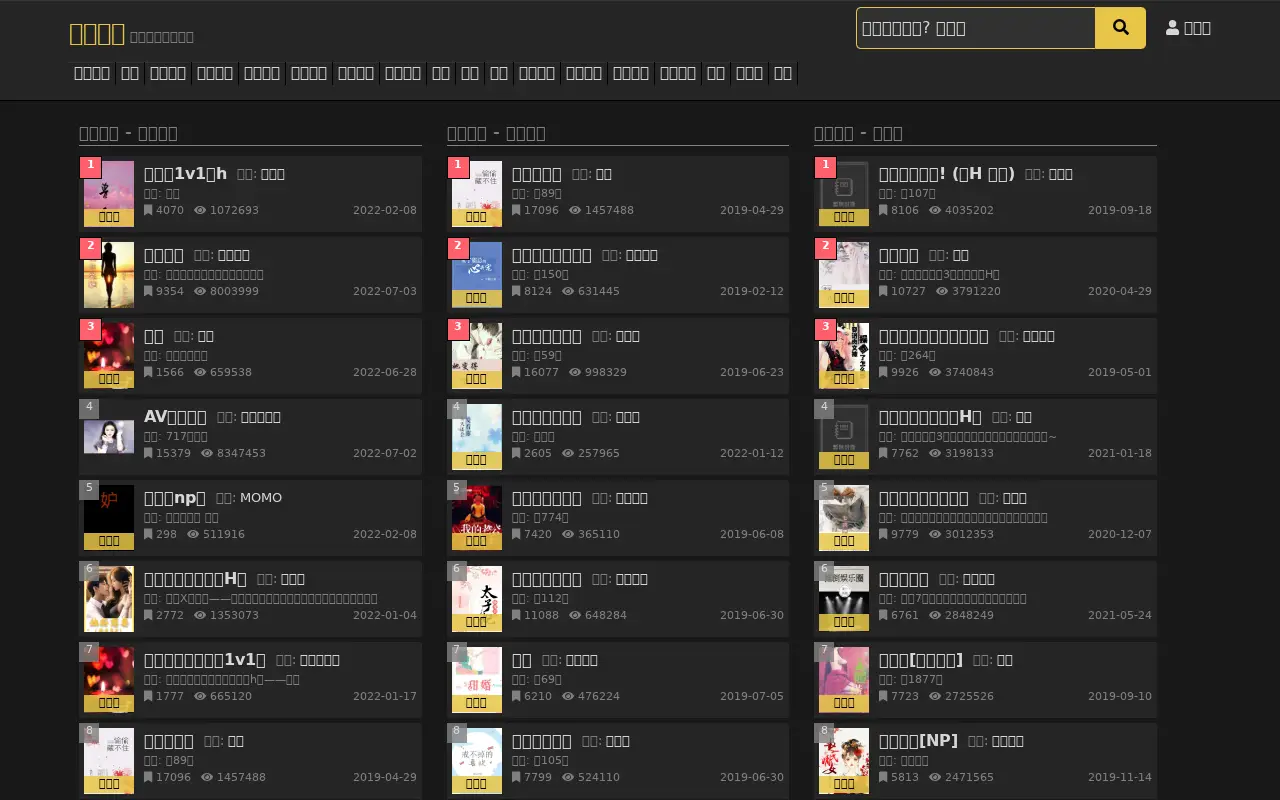Click the date 2021-05-24
This screenshot has height=800, width=1280.
tap(1120, 616)
